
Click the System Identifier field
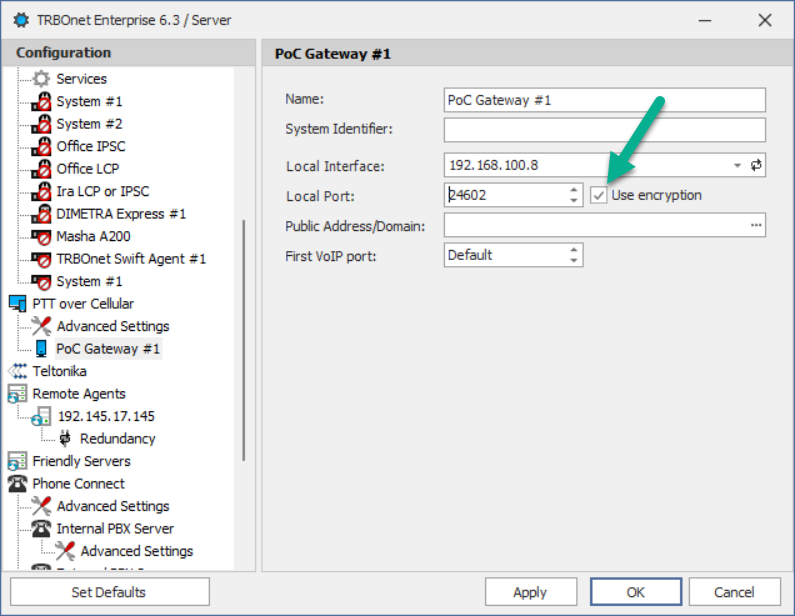point(605,130)
